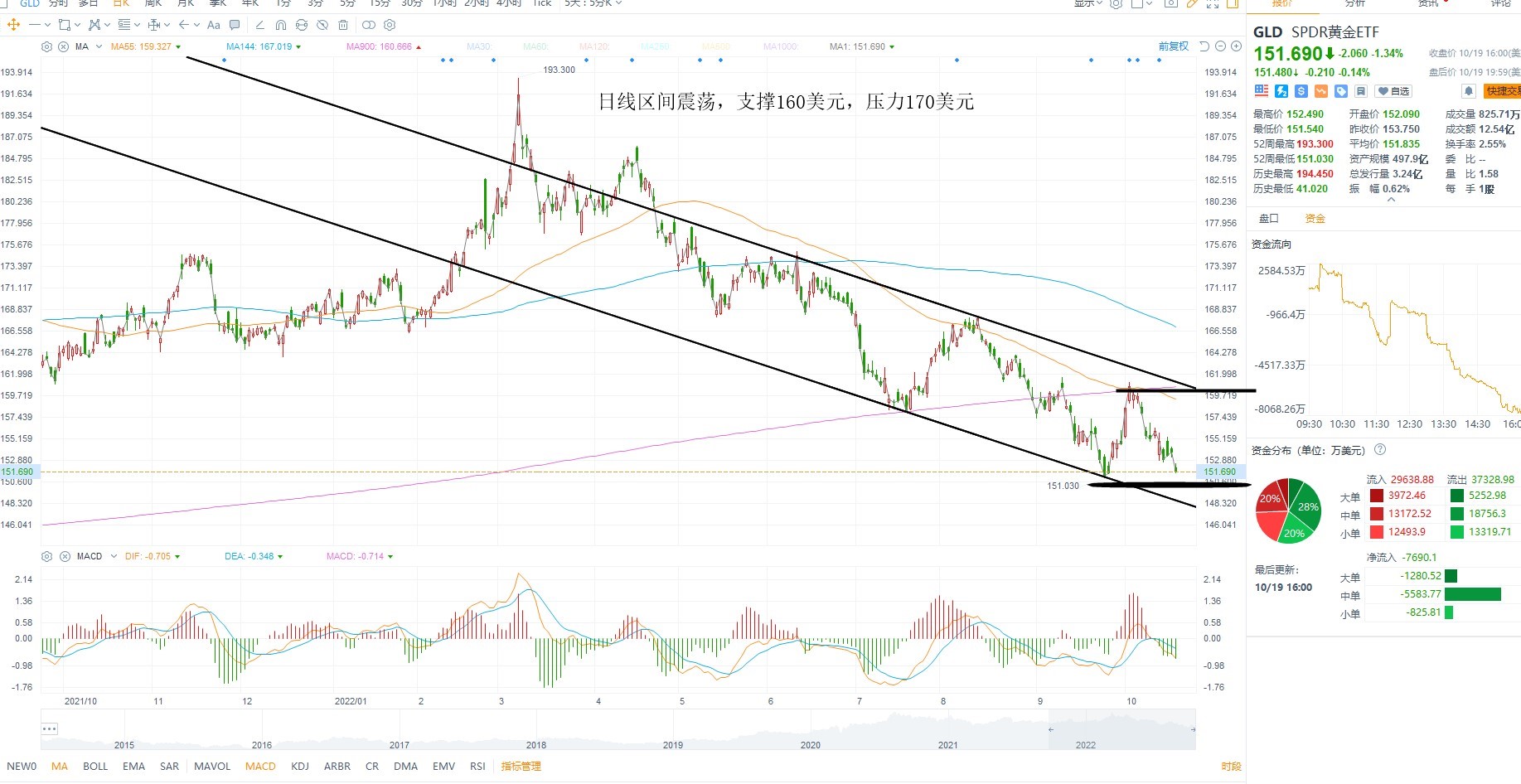This screenshot has width=1521, height=784.
Task: Select RSI indicator tab
Action: (477, 766)
